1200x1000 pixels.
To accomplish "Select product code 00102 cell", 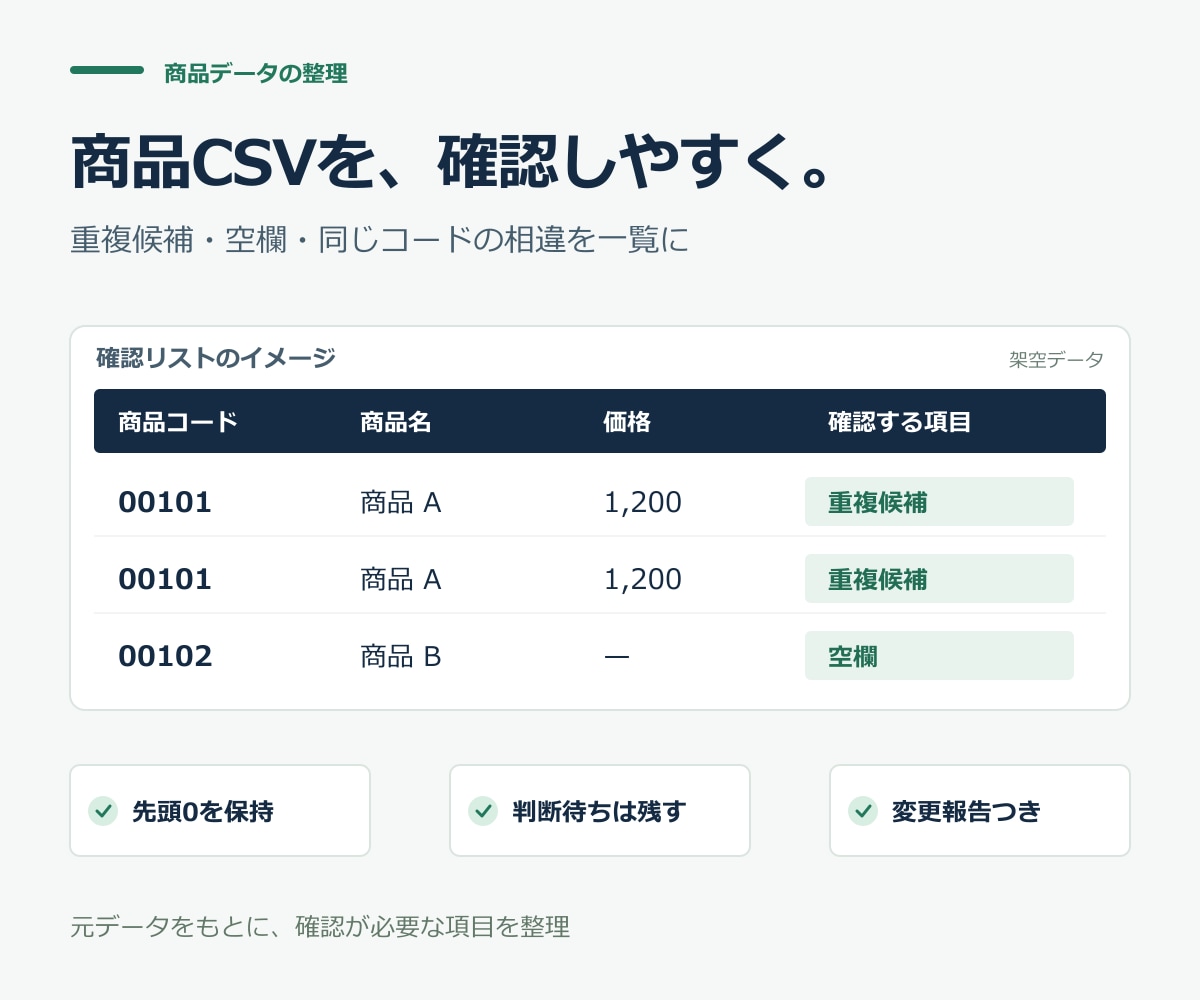I will 165,656.
